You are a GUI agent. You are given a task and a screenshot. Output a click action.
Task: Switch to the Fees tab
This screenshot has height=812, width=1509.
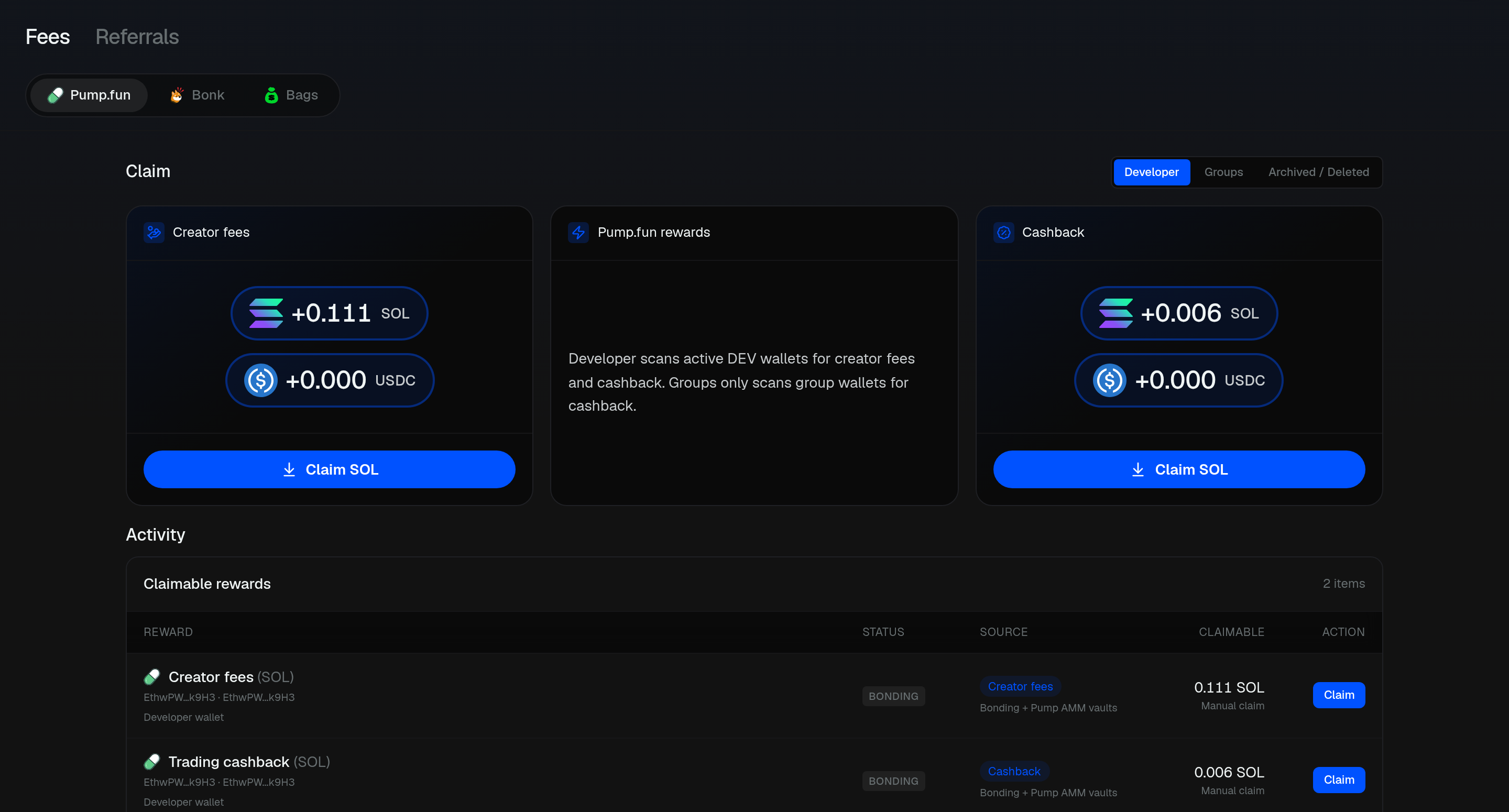pos(48,37)
